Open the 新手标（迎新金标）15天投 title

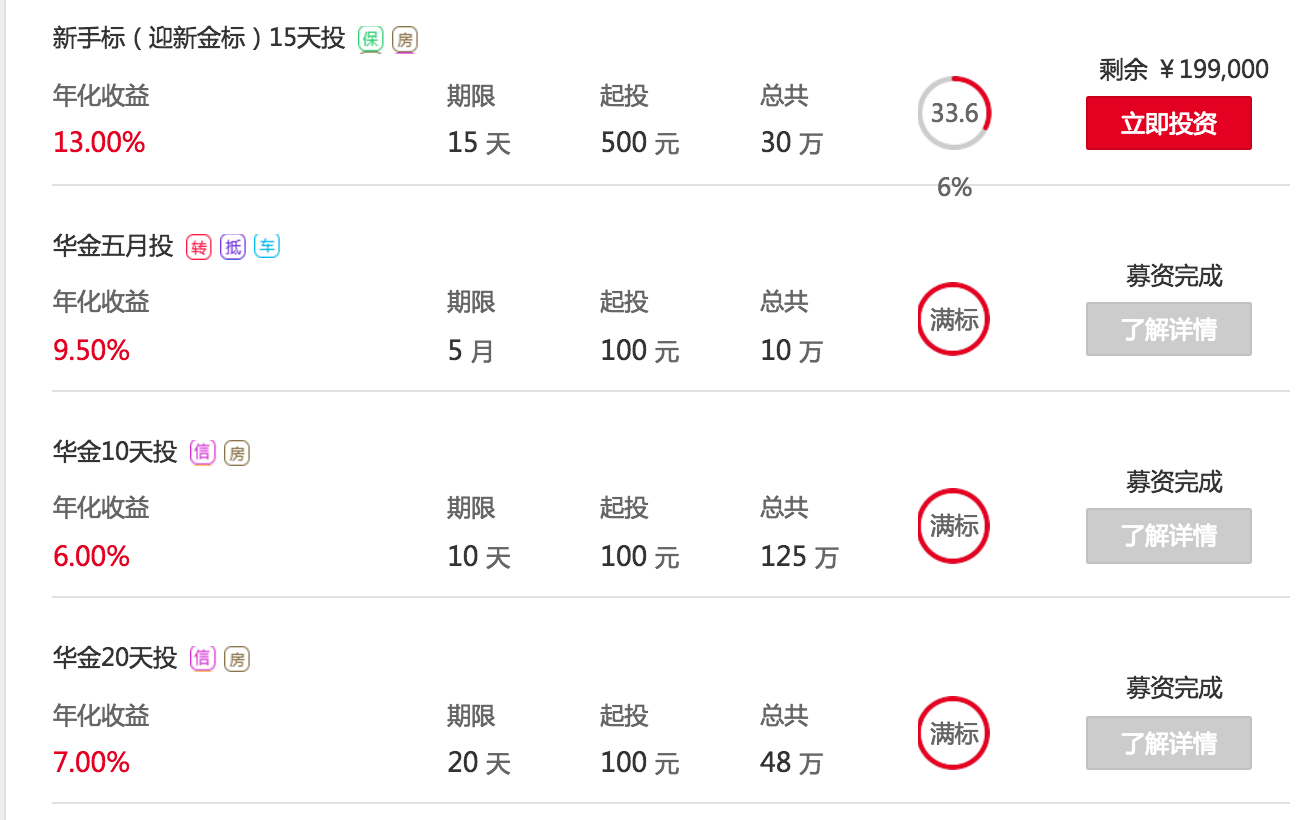199,39
